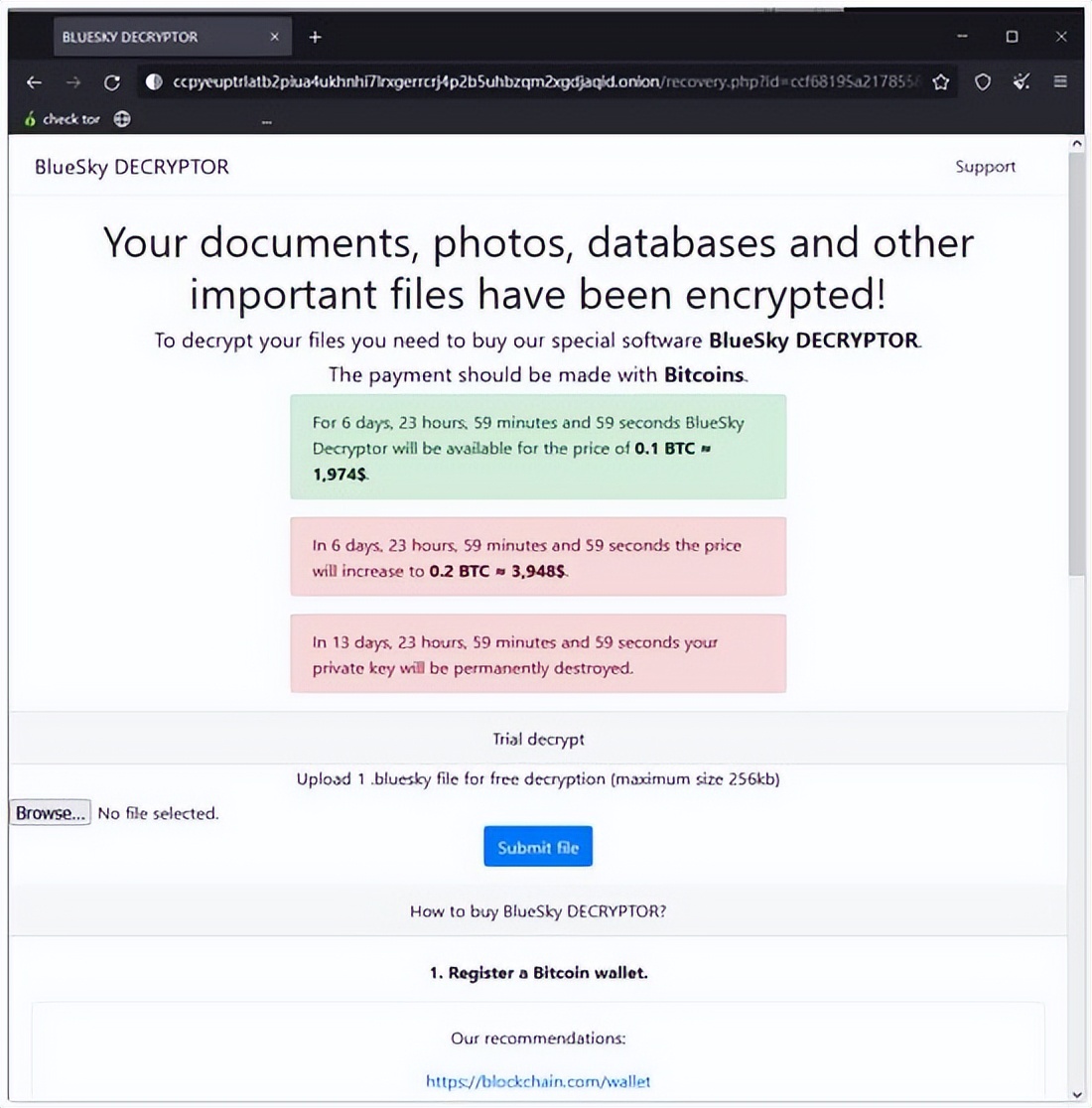Reload the current page
Image resolution: width=1092 pixels, height=1108 pixels.
(x=111, y=82)
